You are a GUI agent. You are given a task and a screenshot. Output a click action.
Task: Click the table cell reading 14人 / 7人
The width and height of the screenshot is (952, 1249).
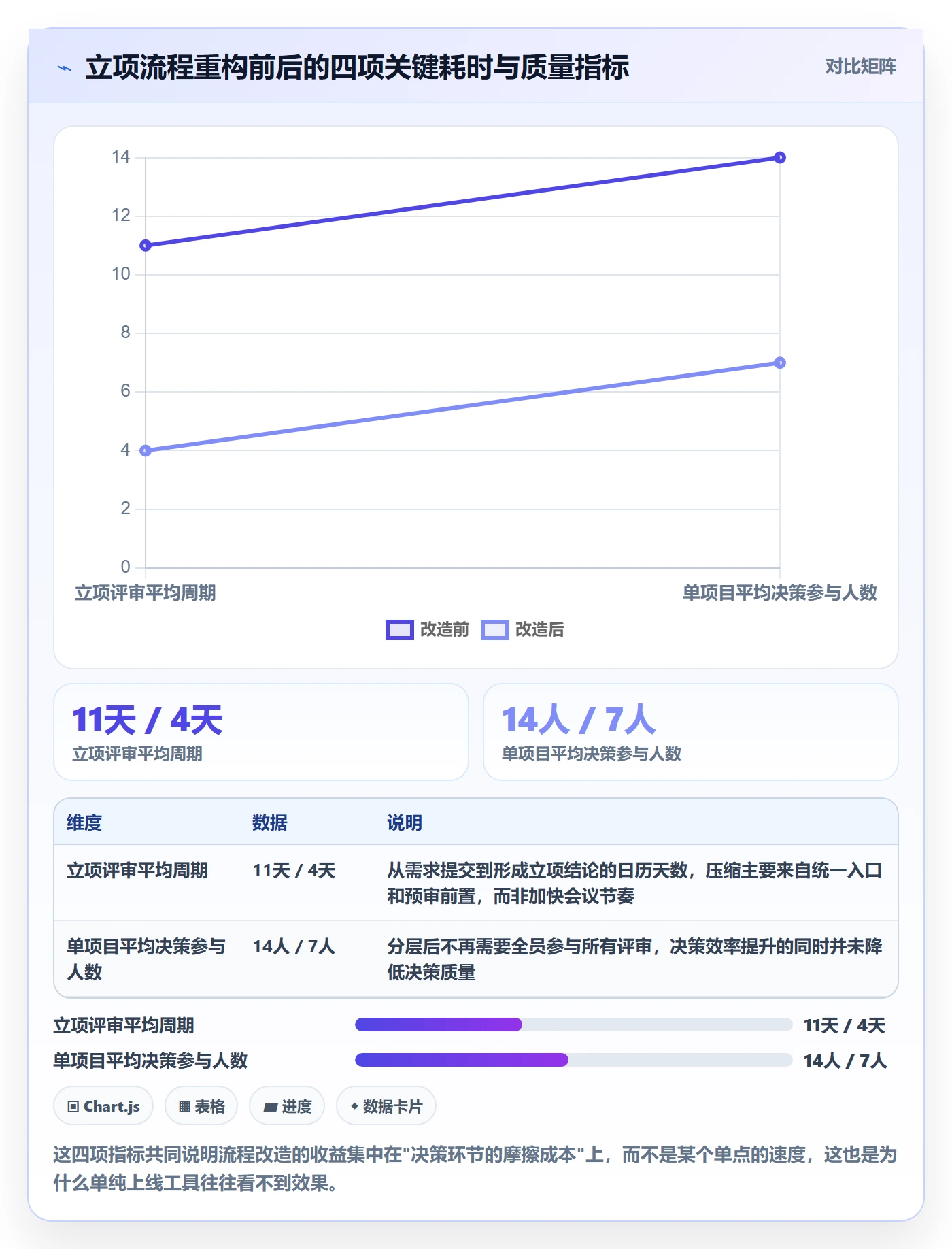pos(294,946)
